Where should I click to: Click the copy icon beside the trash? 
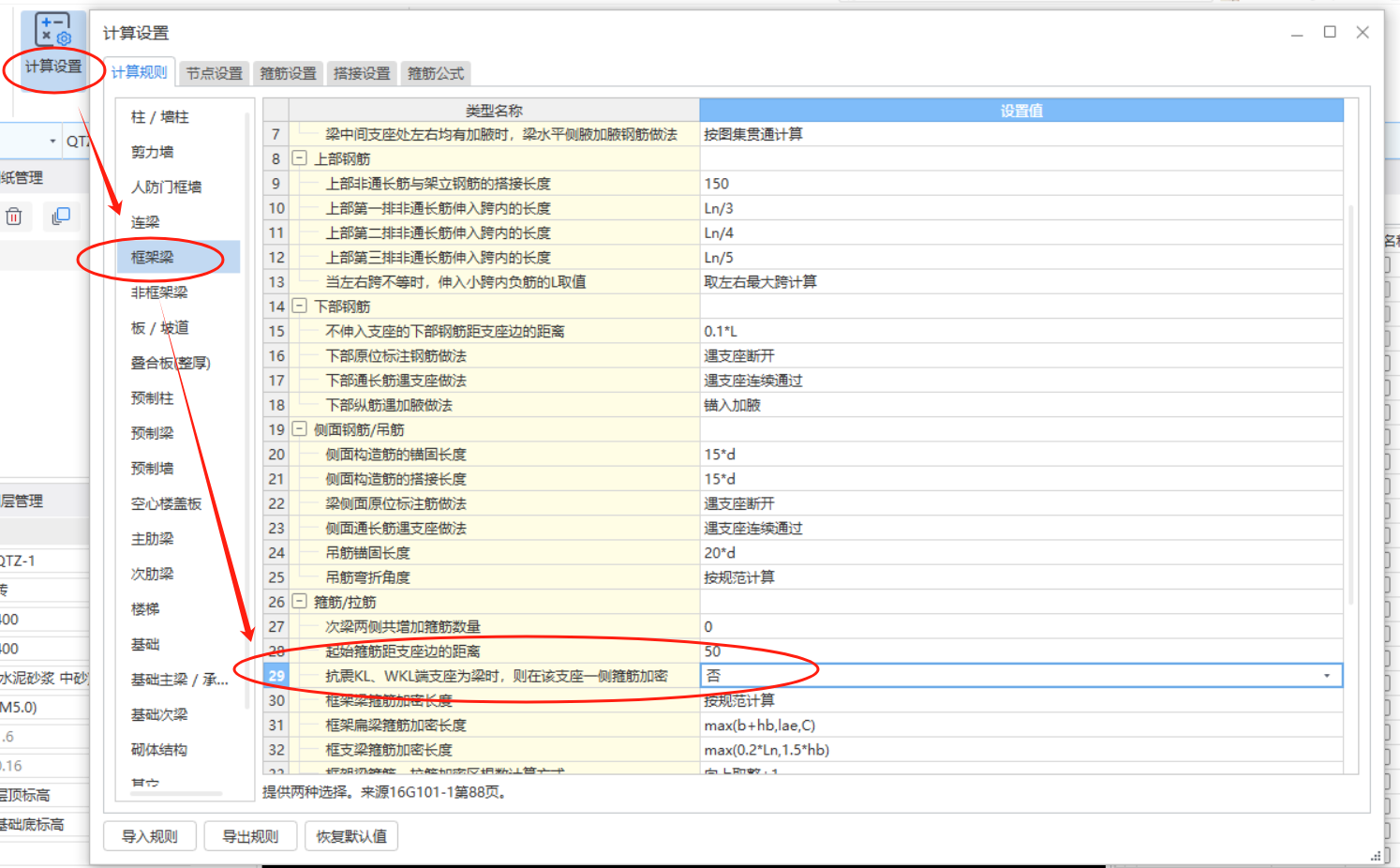point(61,217)
